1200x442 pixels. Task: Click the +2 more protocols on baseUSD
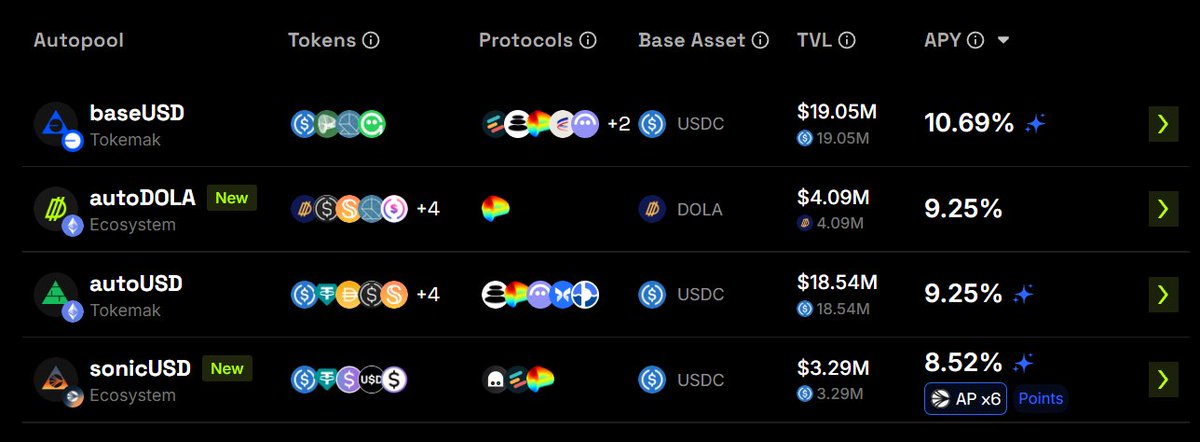[619, 125]
